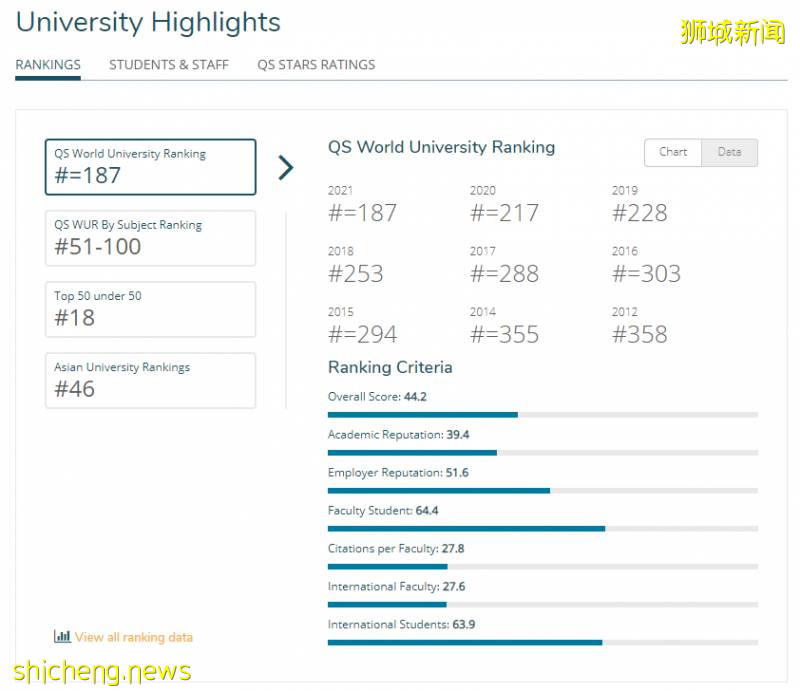The height and width of the screenshot is (691, 800).
Task: Select QS World University Ranking card
Action: coord(150,167)
